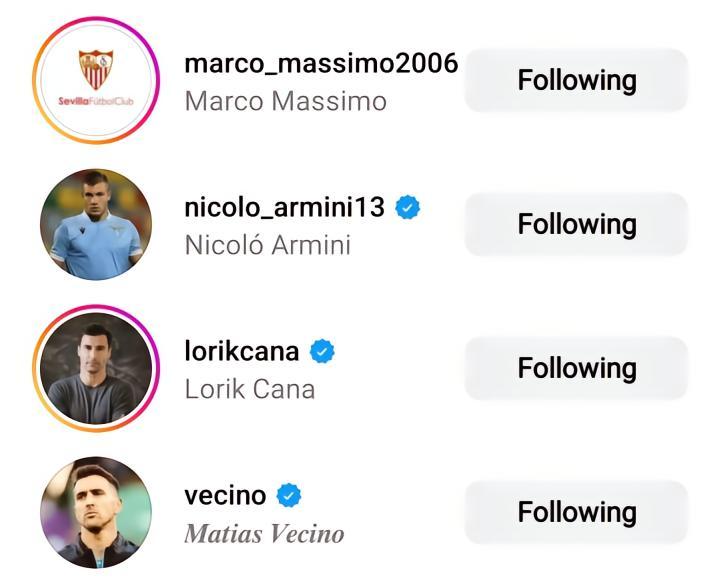Unfollow lorikcana using the Following button

pos(576,368)
